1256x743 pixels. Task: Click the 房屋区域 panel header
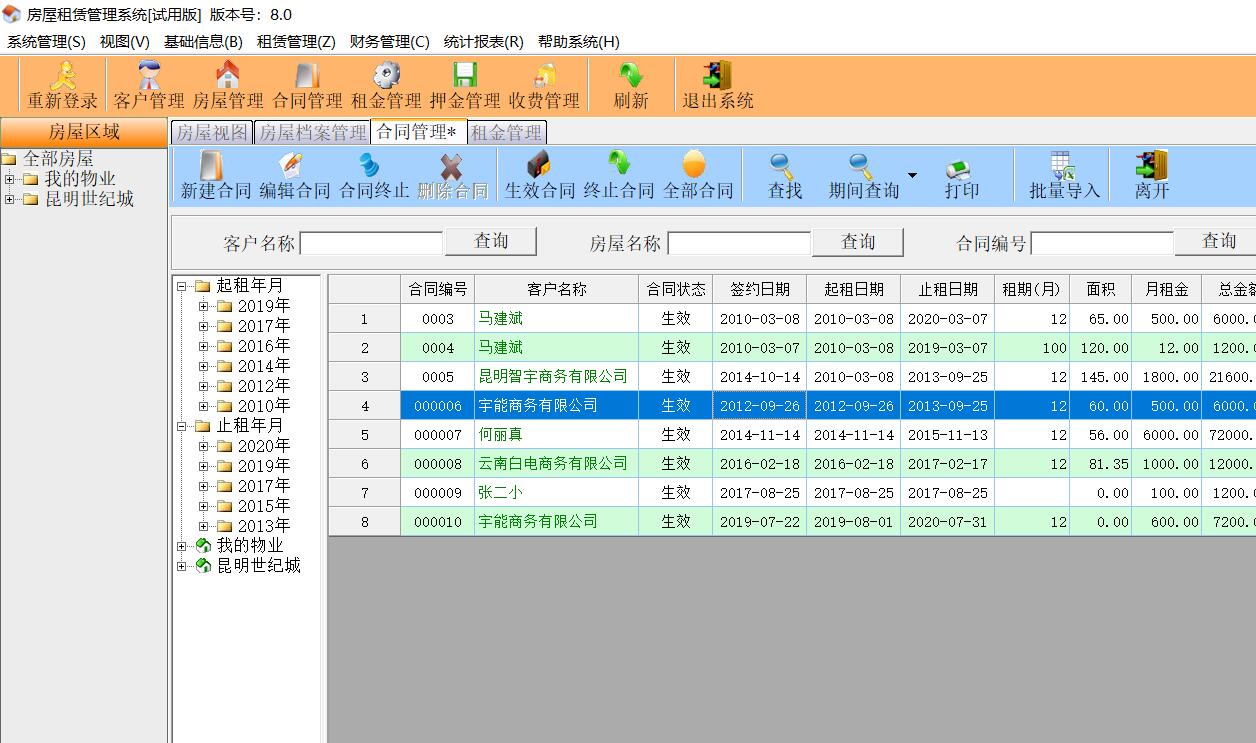(84, 132)
